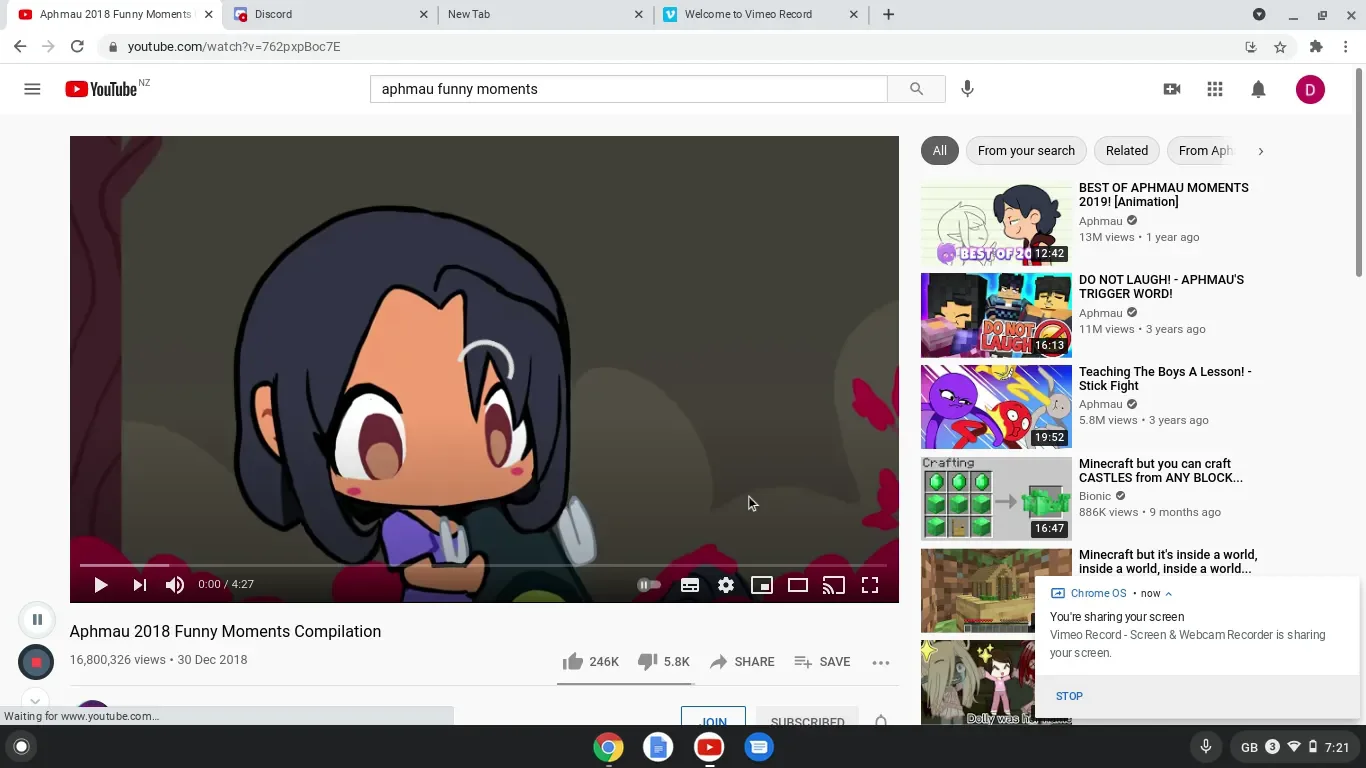Select the Related chip

pos(1127,151)
